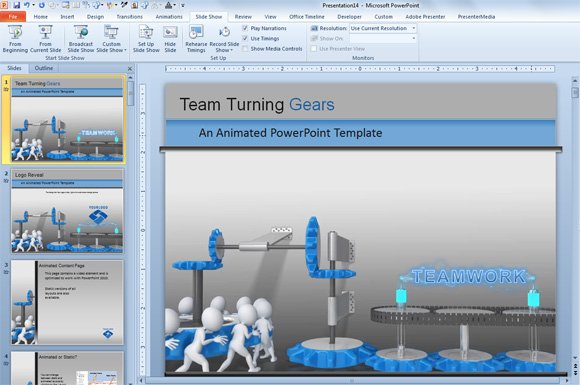Switch to Outline pane tab
The width and height of the screenshot is (580, 385).
point(44,68)
